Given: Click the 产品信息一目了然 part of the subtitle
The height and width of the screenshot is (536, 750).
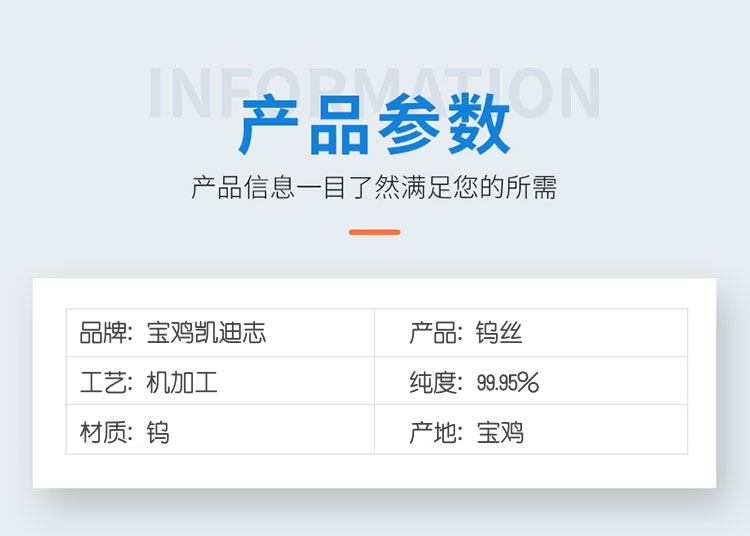Looking at the screenshot, I should [x=281, y=188].
